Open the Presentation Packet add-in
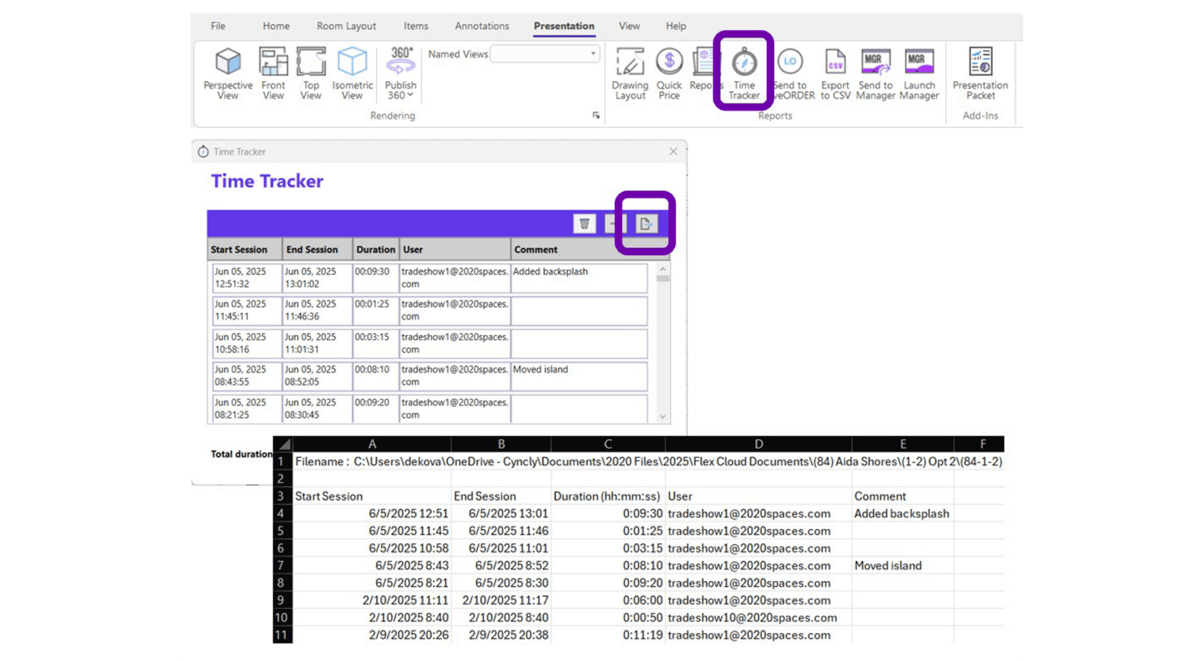The image size is (1200, 661). [x=980, y=72]
